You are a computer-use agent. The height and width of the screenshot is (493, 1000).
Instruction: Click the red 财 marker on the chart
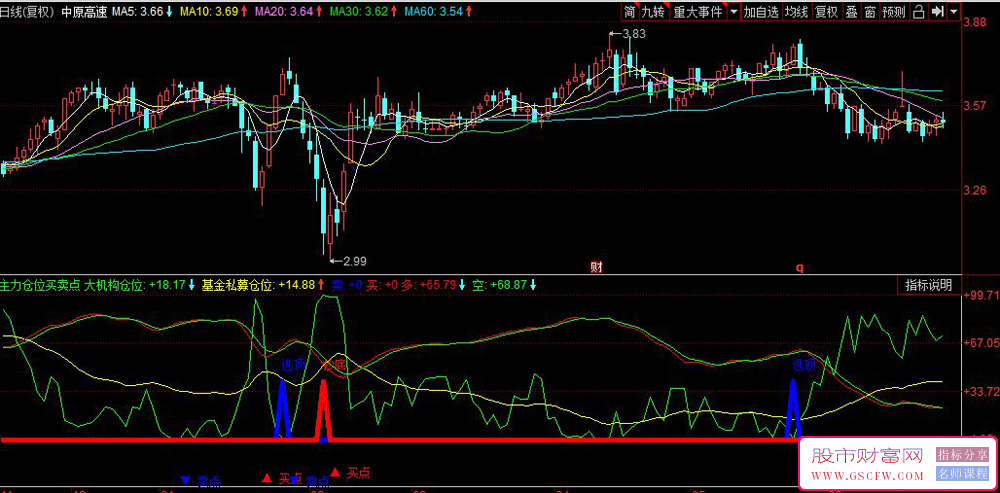pos(596,267)
